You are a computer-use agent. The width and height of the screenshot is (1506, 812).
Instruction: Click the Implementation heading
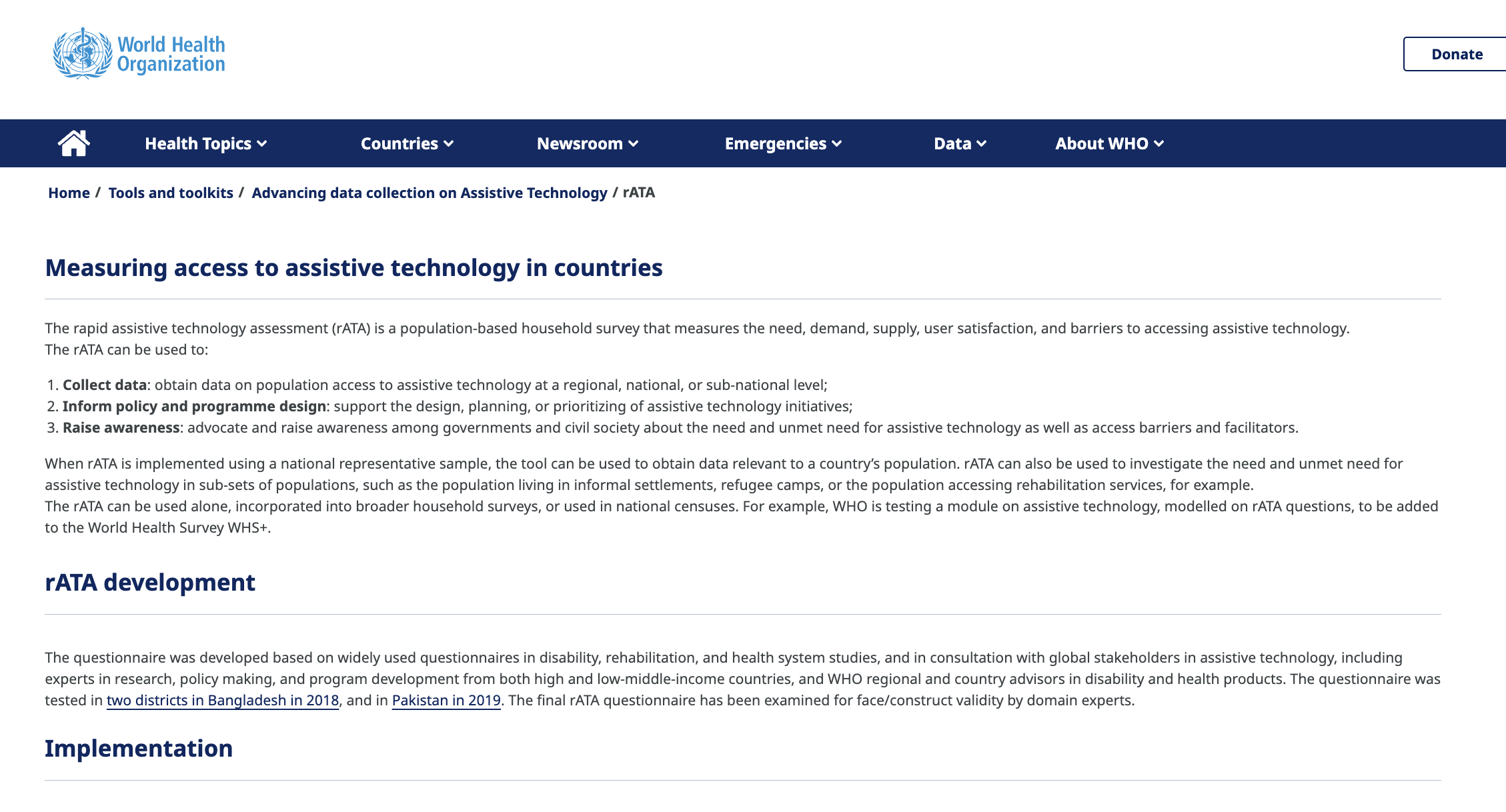[139, 748]
